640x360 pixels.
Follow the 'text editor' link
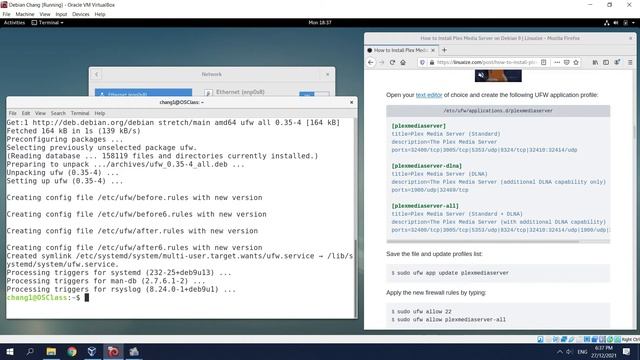tap(429, 95)
